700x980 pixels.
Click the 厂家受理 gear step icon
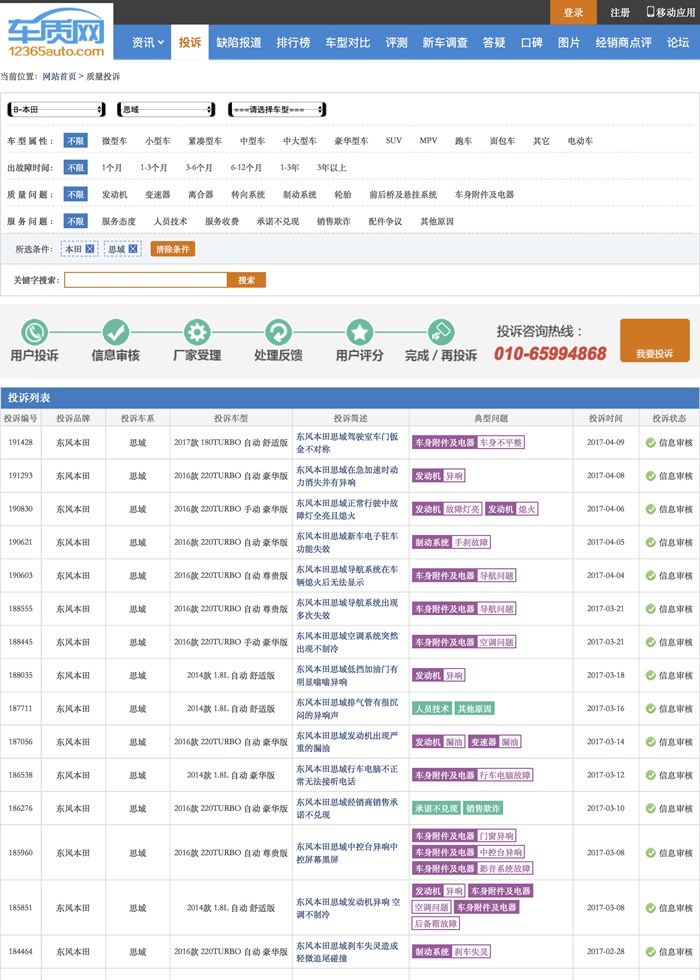(197, 332)
